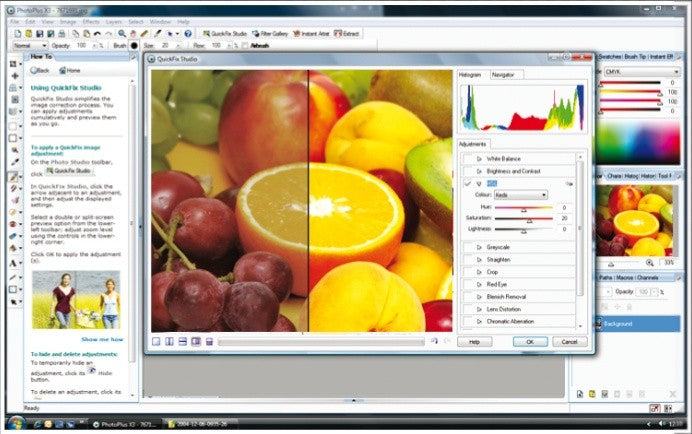Screen dimensions: 692x434
Task: Click OK in the QuickFix Studio dialog
Action: [530, 342]
